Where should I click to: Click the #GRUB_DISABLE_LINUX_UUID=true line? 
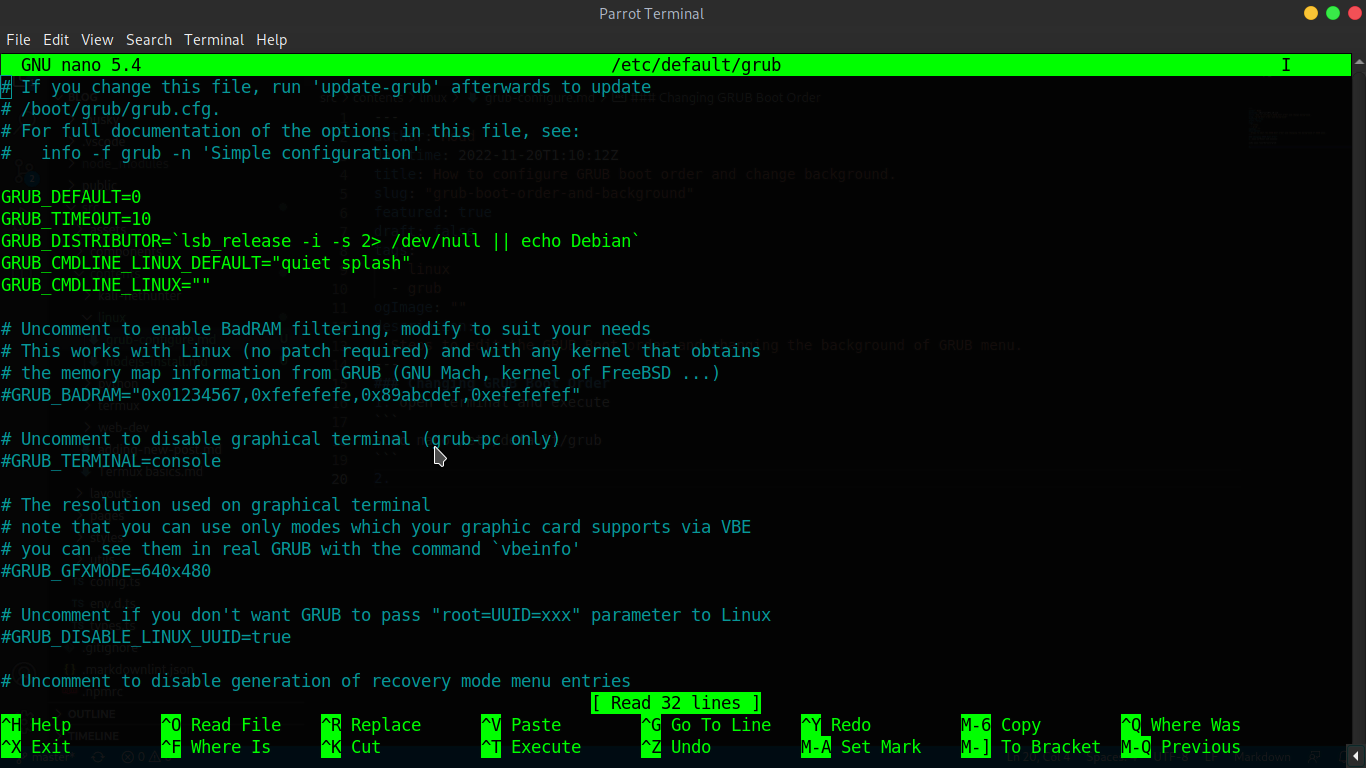146,637
